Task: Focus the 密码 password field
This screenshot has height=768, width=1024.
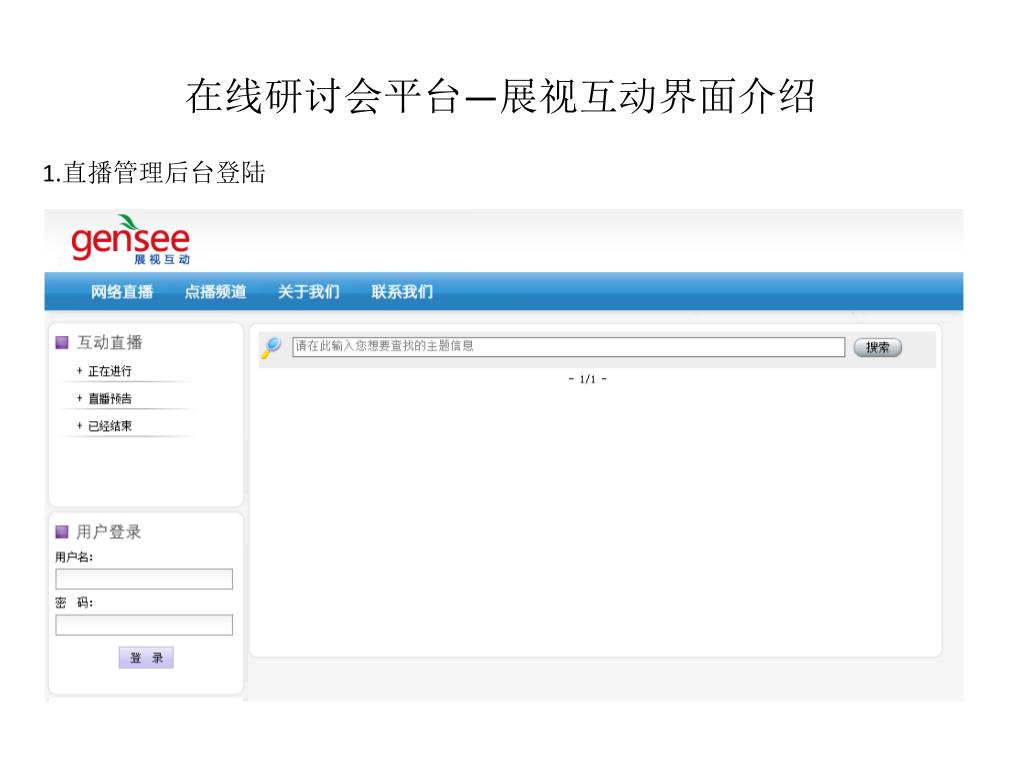Action: click(144, 625)
